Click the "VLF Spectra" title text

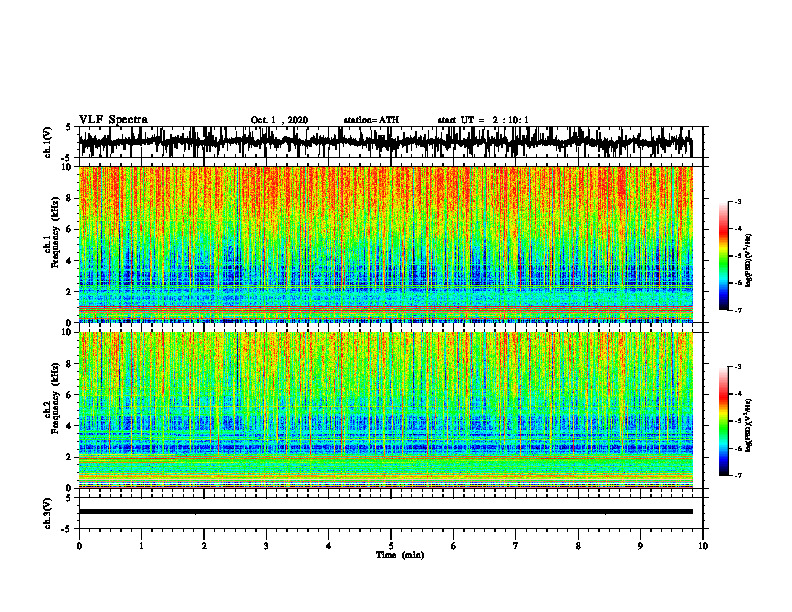pos(113,120)
